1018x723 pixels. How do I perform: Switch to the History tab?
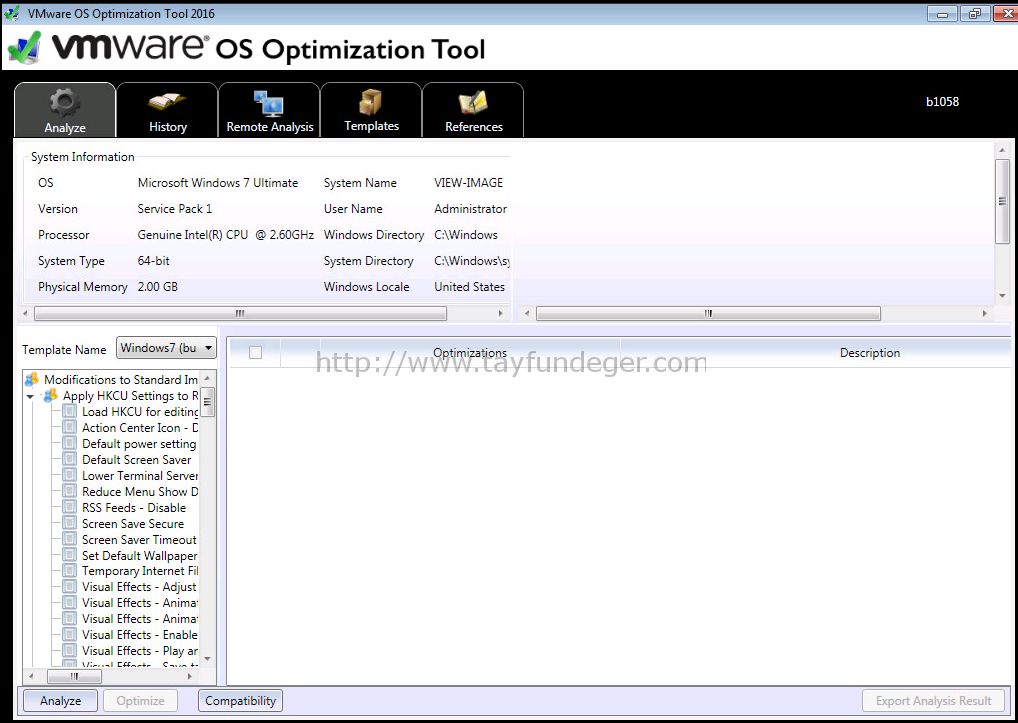click(168, 110)
